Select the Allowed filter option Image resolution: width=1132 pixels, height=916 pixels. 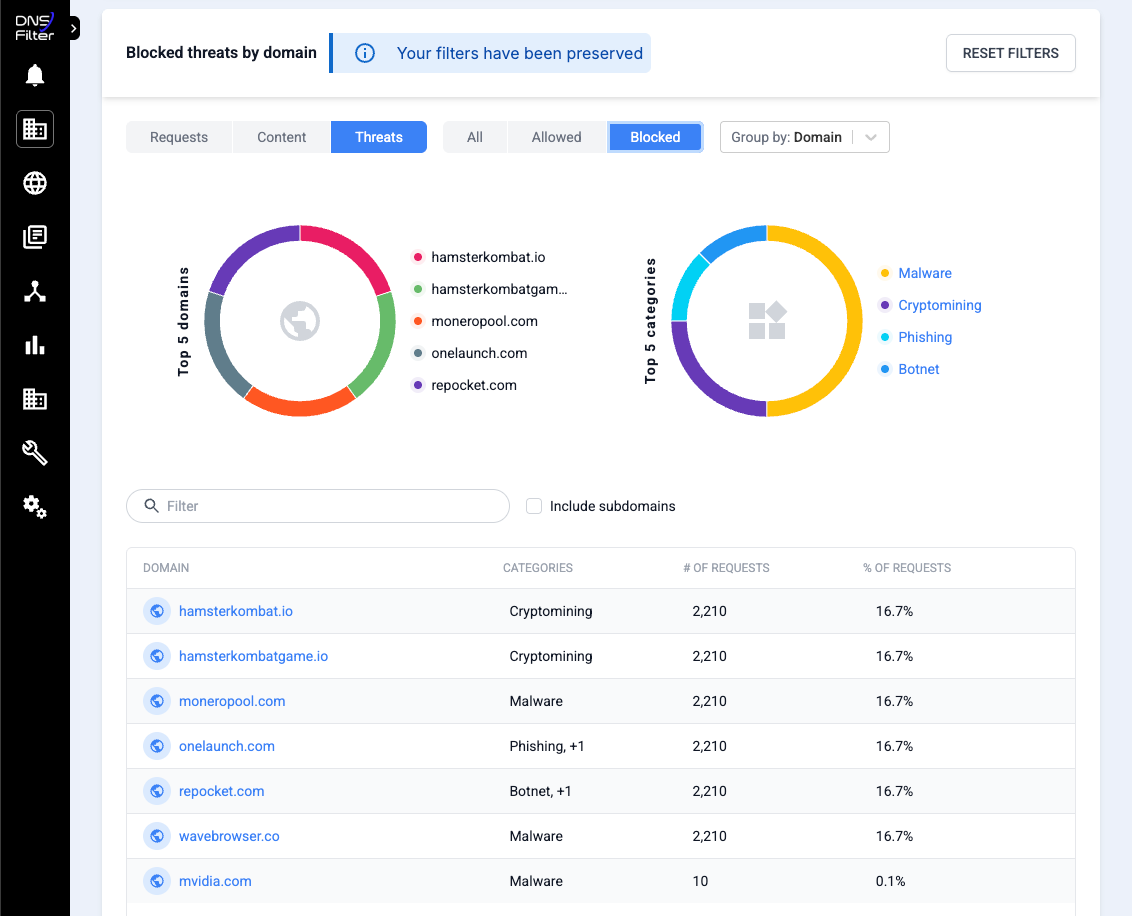tap(556, 137)
